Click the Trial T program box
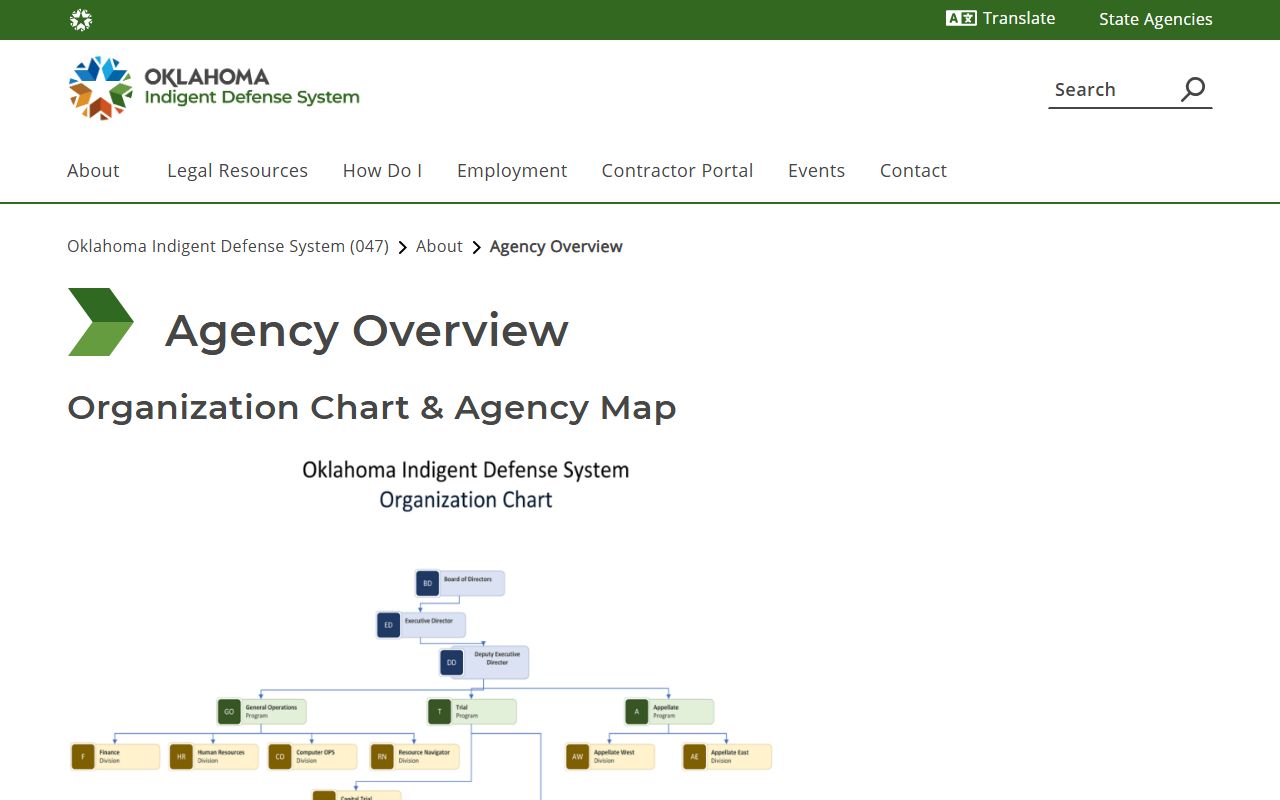Viewport: 1280px width, 800px height. click(x=472, y=712)
